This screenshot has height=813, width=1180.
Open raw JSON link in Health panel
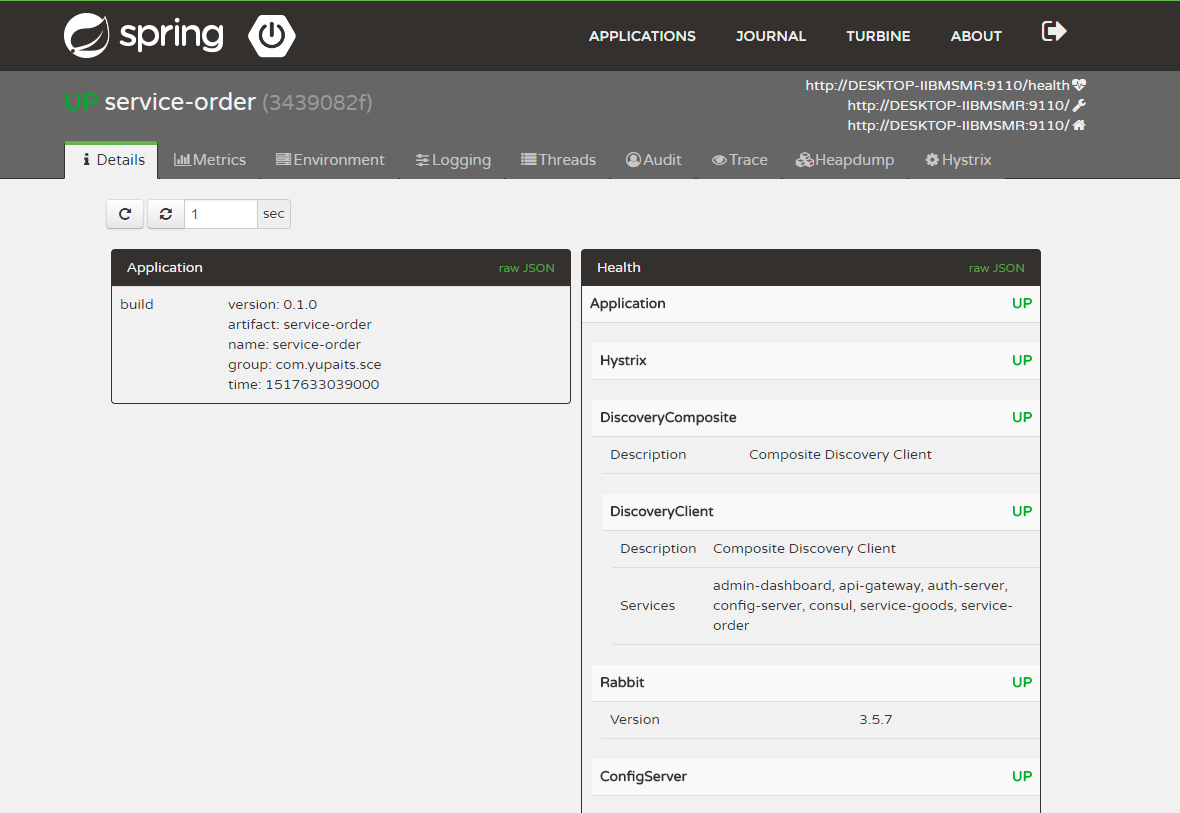(996, 268)
